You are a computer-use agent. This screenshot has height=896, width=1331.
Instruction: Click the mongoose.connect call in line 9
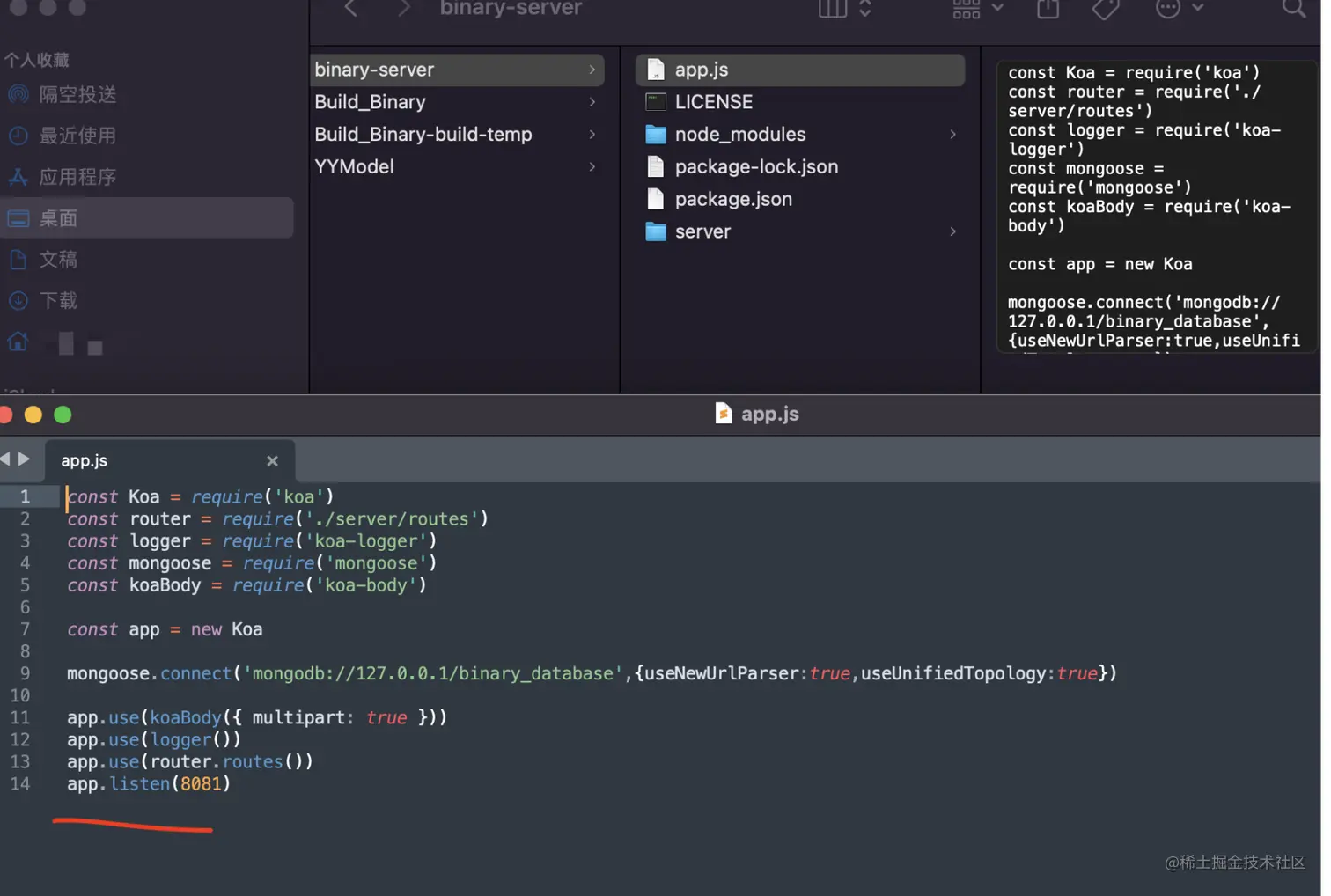[149, 673]
